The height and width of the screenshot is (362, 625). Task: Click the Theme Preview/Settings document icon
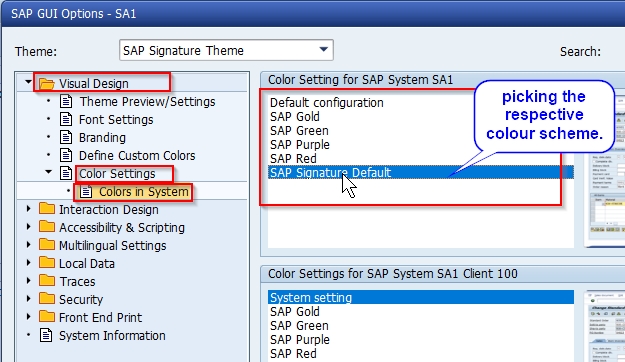(x=66, y=102)
